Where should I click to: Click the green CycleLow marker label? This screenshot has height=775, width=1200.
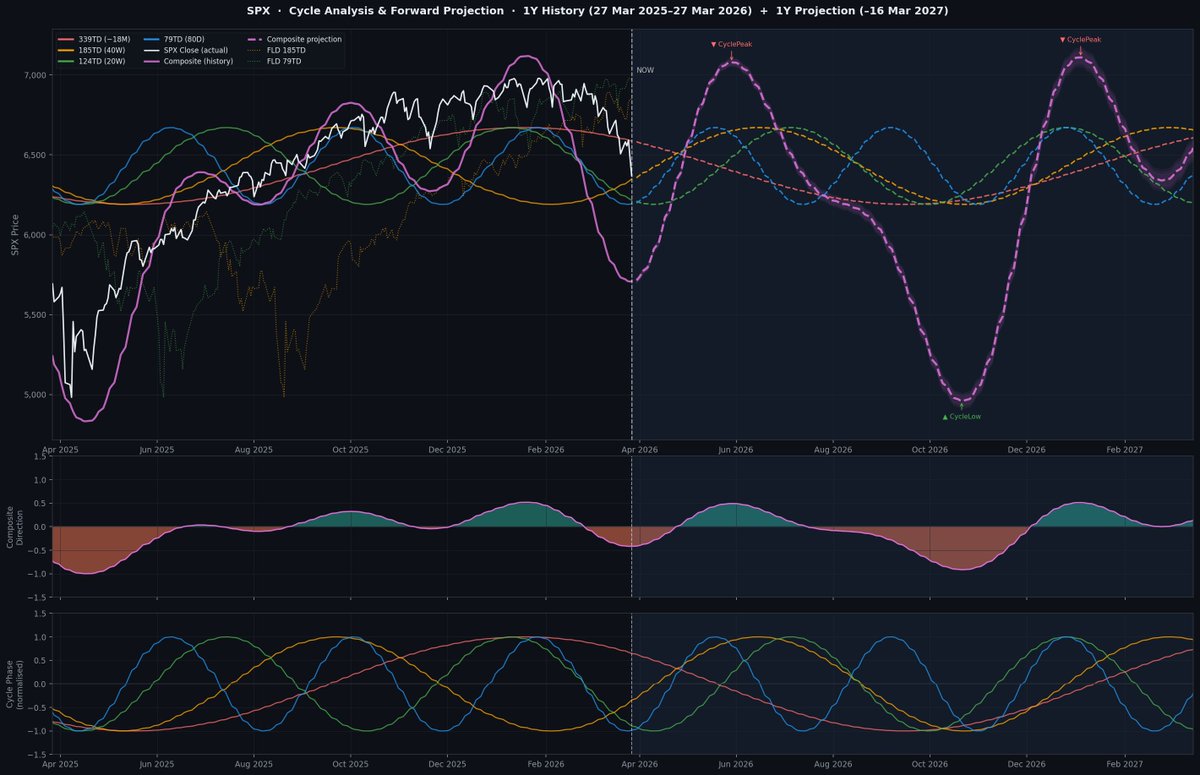pyautogui.click(x=962, y=416)
